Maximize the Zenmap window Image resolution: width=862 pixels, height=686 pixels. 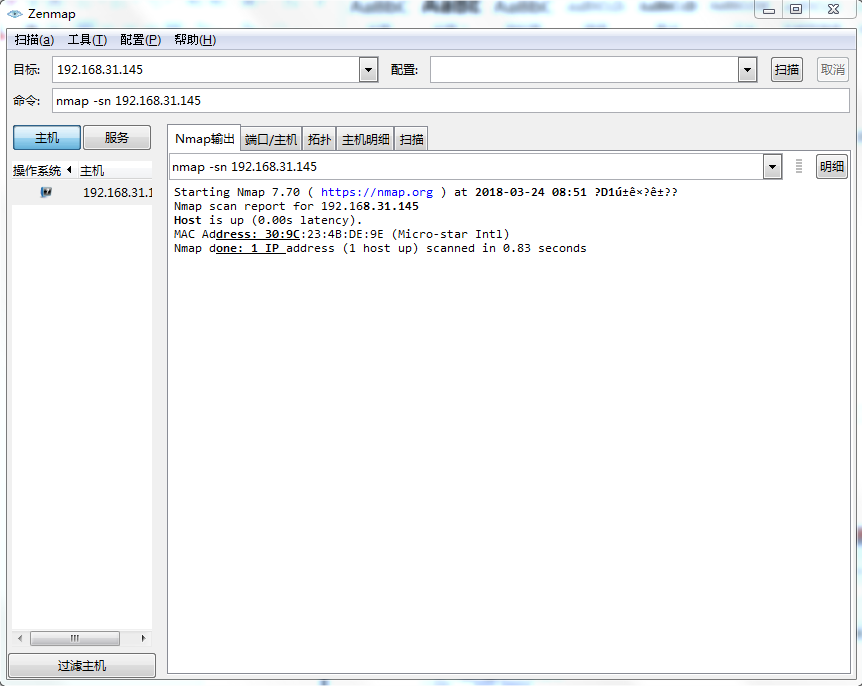tap(795, 9)
